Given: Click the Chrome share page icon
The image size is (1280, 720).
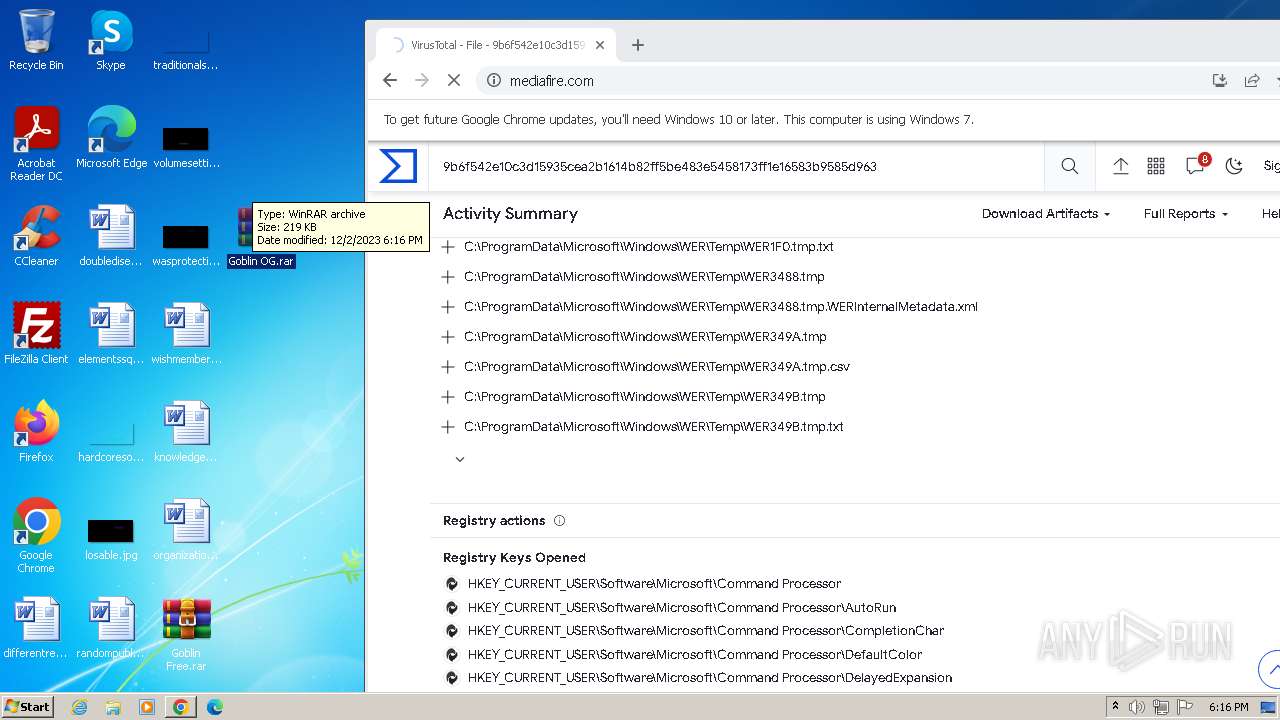Looking at the screenshot, I should click(x=1252, y=80).
